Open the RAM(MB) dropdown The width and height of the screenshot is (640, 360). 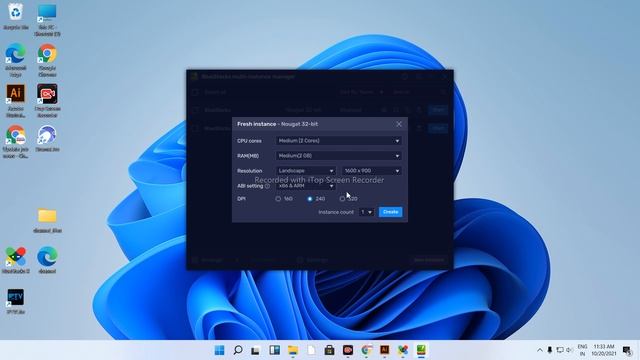pyautogui.click(x=339, y=156)
